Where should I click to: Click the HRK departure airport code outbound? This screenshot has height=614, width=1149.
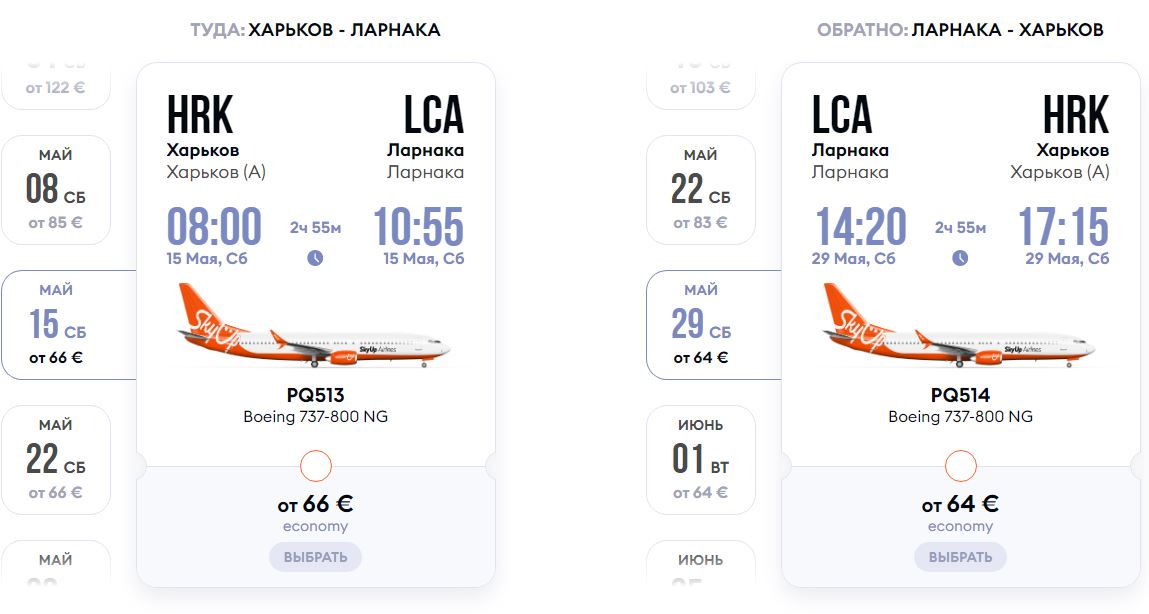pyautogui.click(x=200, y=116)
